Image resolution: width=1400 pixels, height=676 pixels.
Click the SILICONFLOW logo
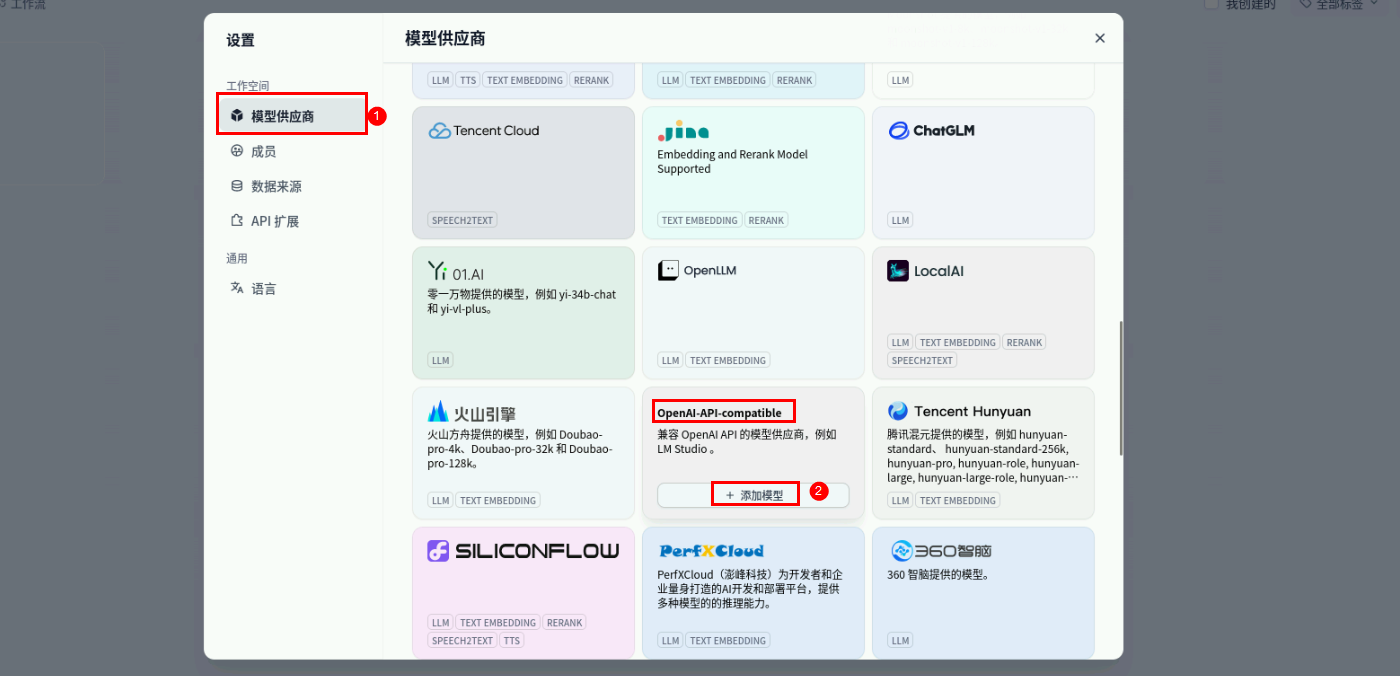[x=523, y=551]
